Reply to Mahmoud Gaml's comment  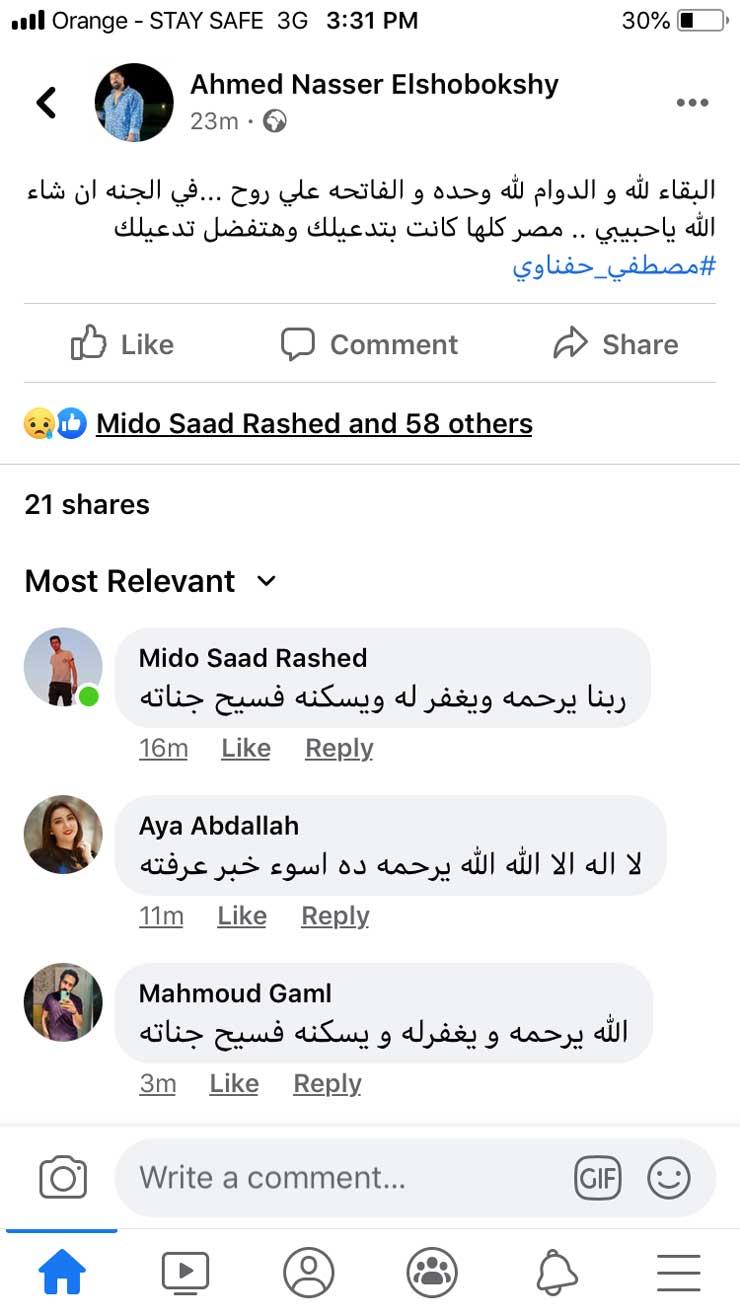[327, 1084]
